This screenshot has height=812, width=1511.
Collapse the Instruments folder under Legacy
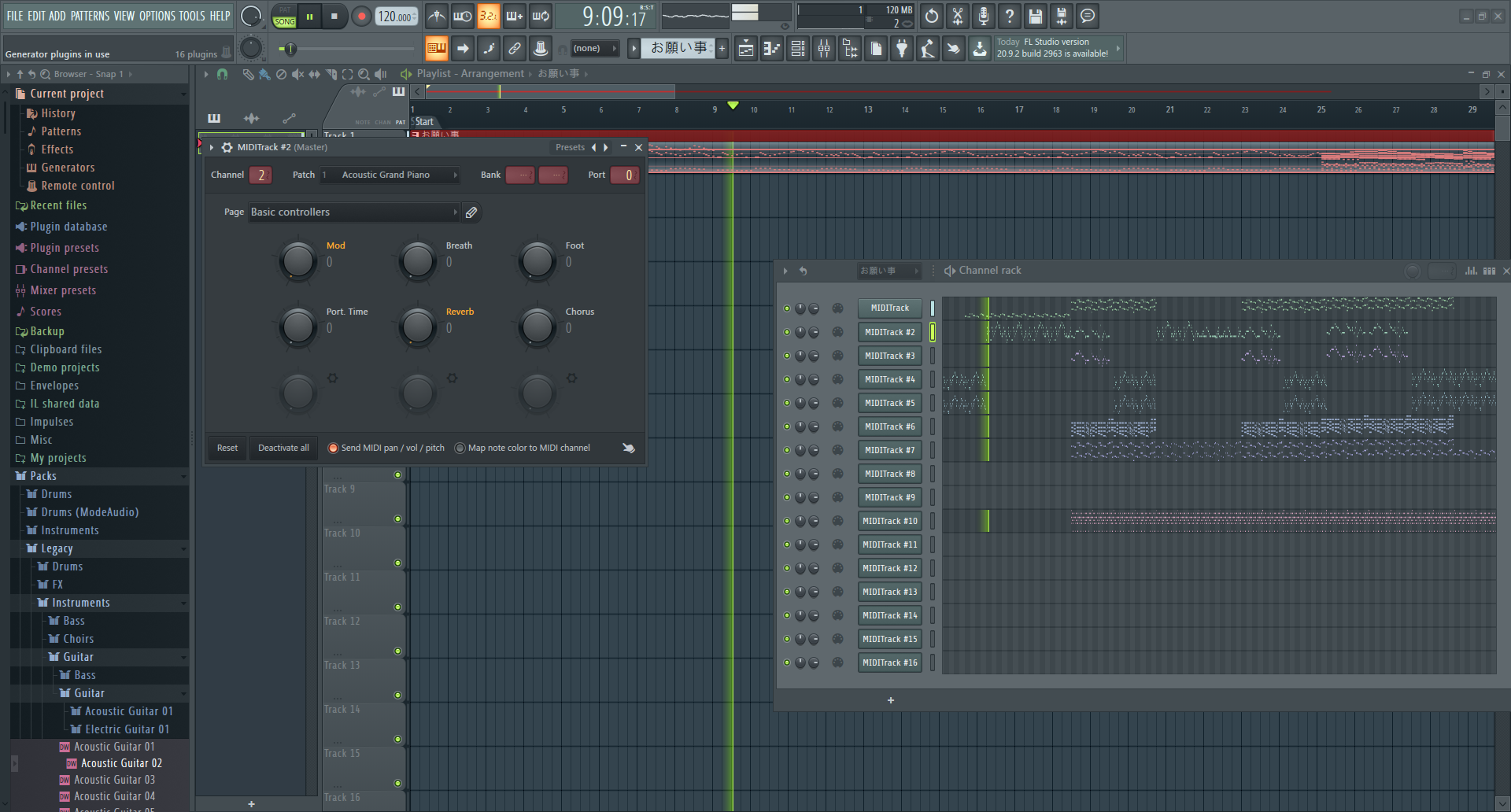[183, 603]
